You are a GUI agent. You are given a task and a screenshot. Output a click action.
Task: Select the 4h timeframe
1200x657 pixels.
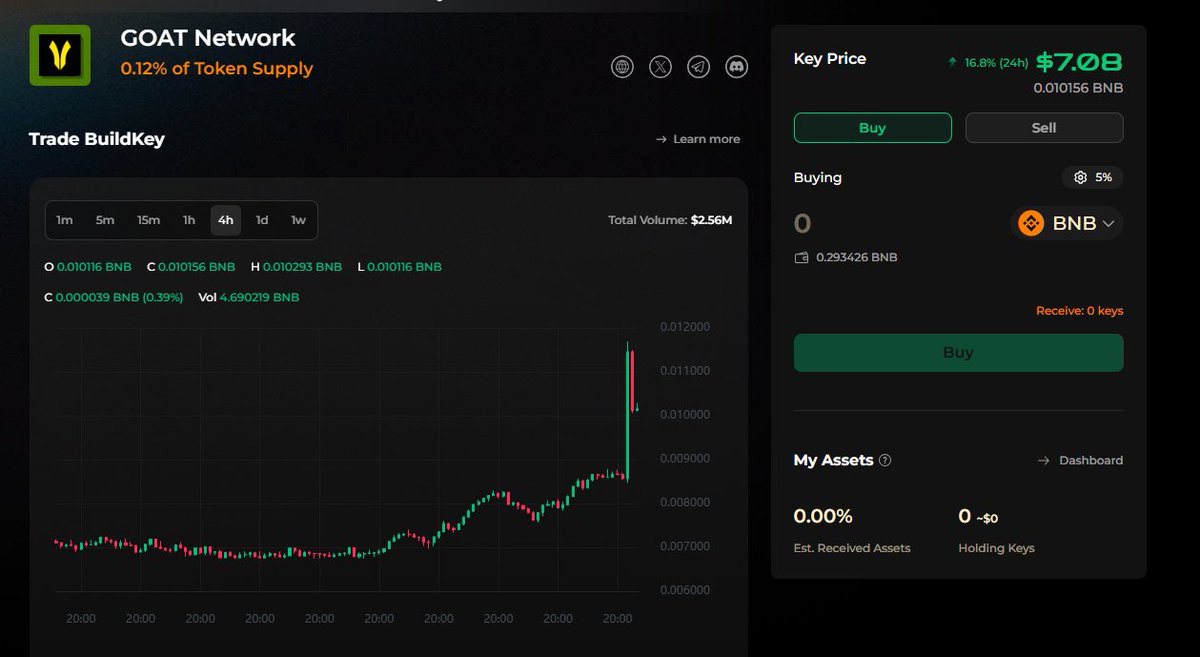226,220
